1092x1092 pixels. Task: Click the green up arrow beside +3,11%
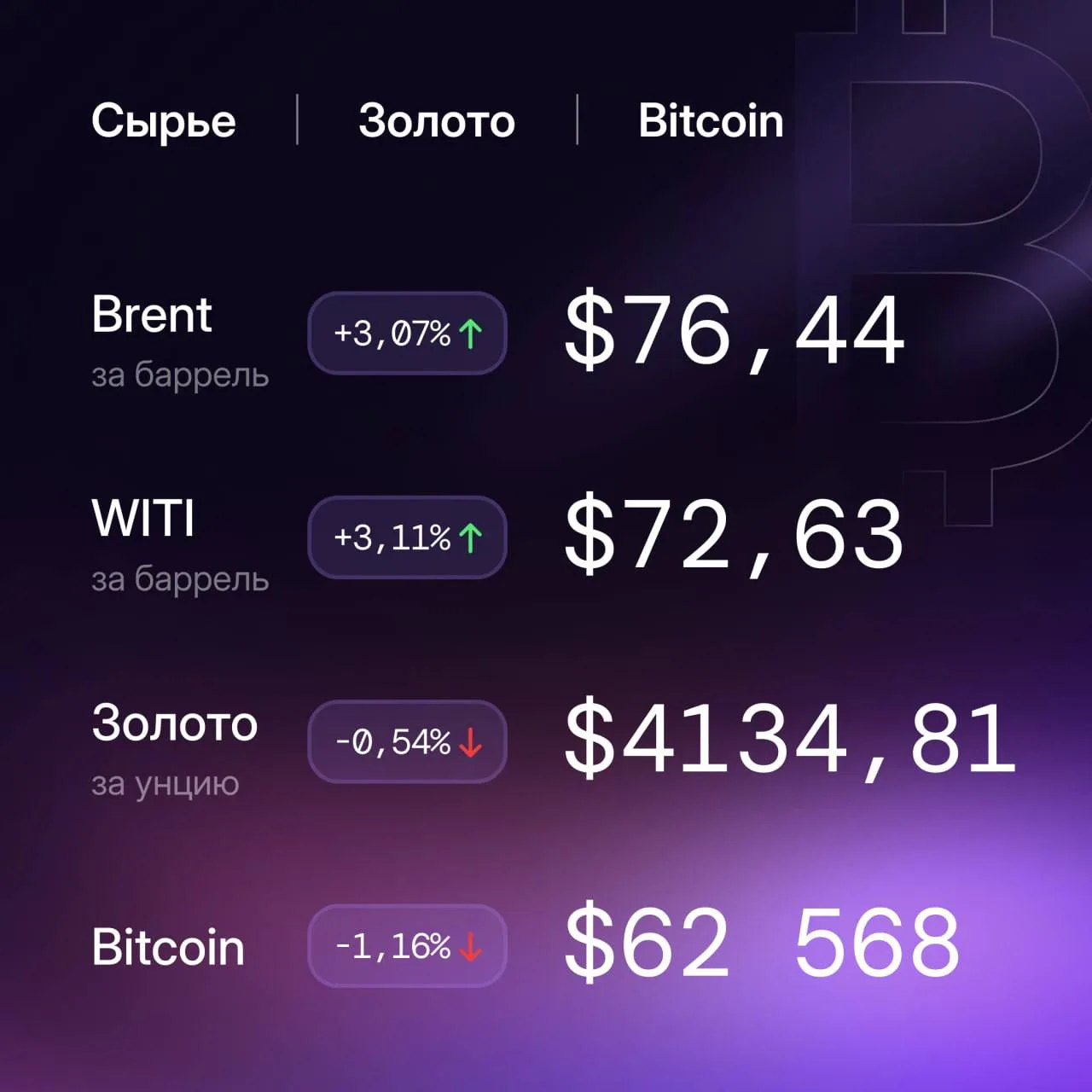pos(470,537)
